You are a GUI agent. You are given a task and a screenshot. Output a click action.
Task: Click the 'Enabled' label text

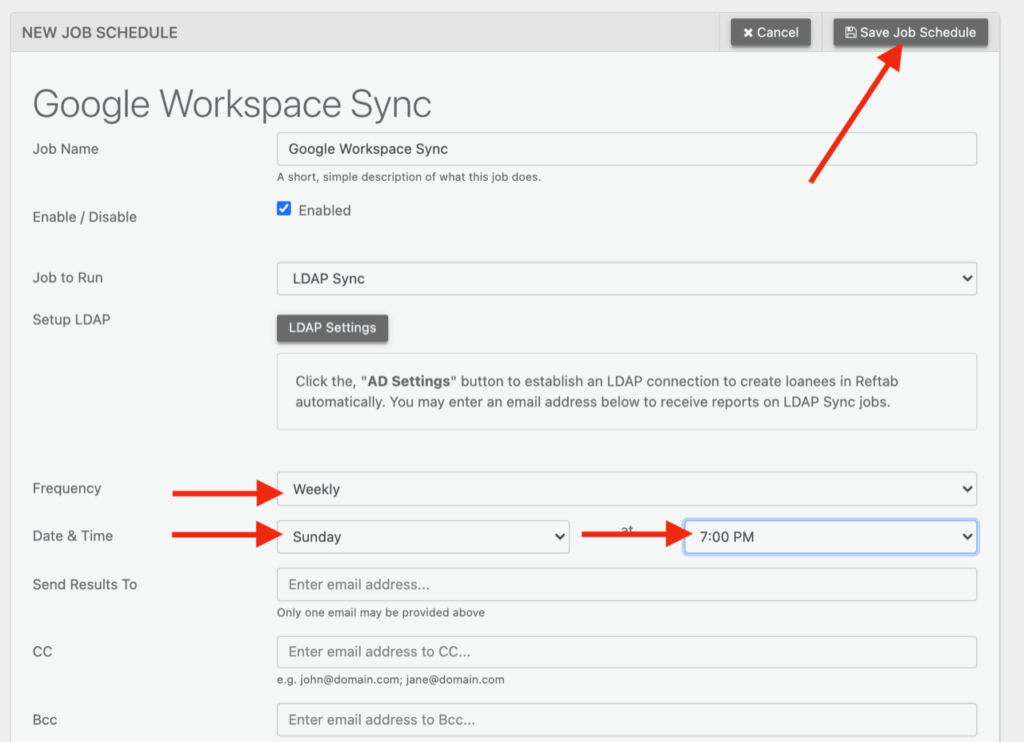(x=324, y=210)
